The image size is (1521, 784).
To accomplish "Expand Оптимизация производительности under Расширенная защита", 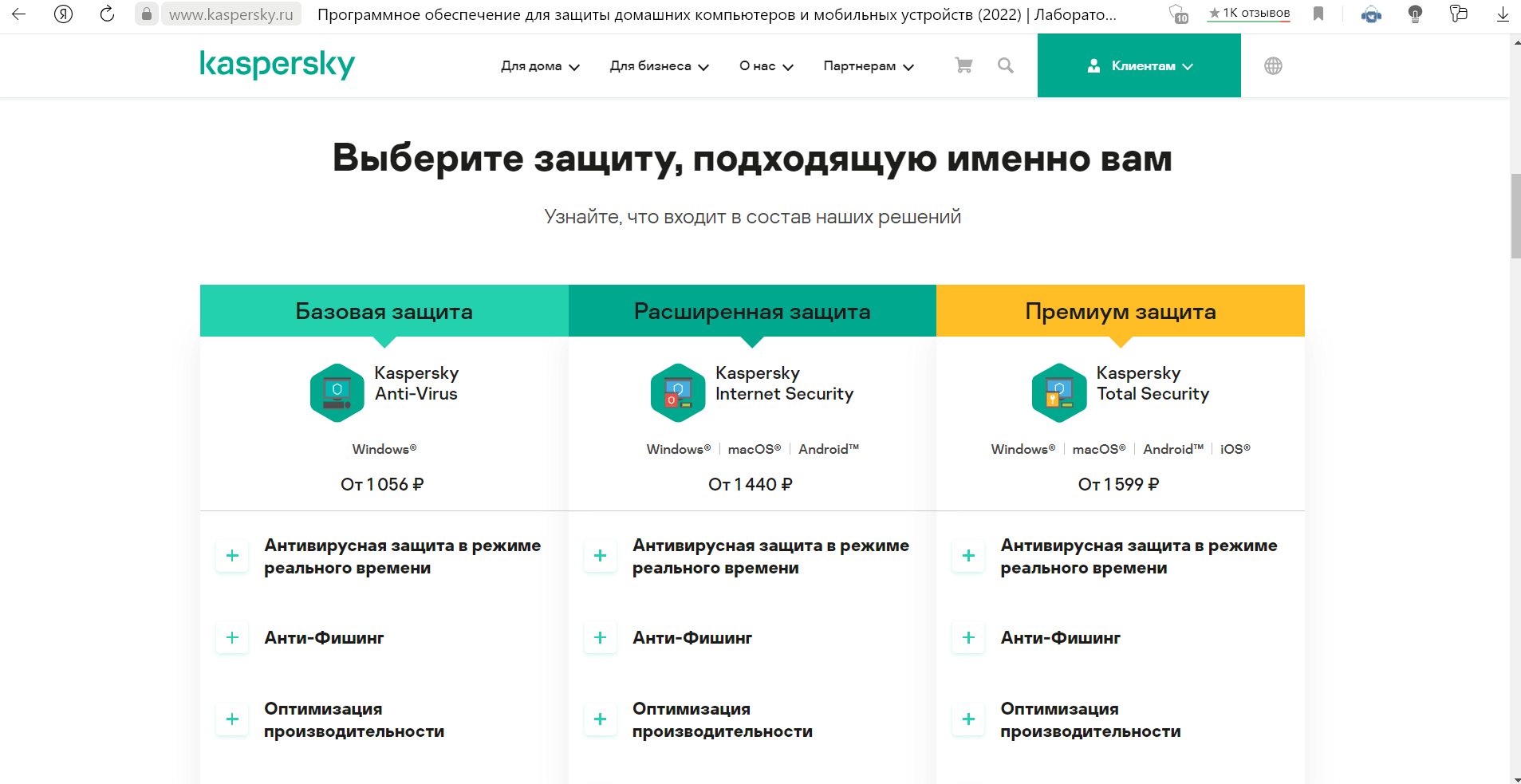I will [x=601, y=719].
